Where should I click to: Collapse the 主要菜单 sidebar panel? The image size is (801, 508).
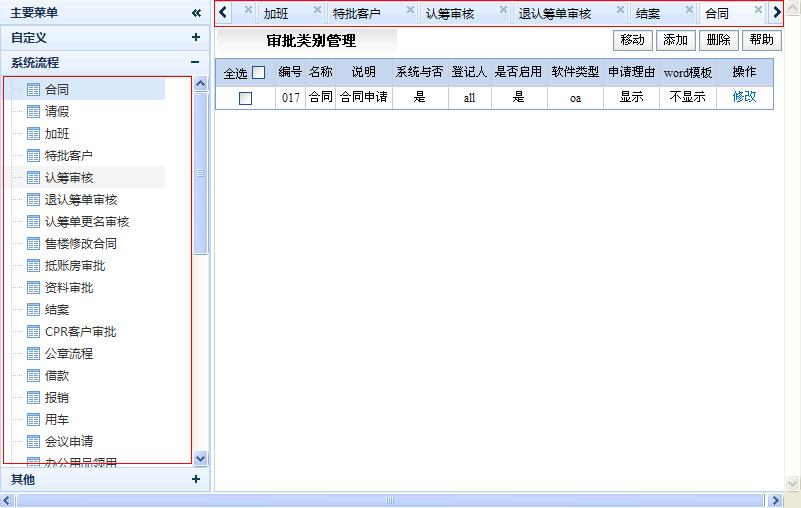click(196, 13)
